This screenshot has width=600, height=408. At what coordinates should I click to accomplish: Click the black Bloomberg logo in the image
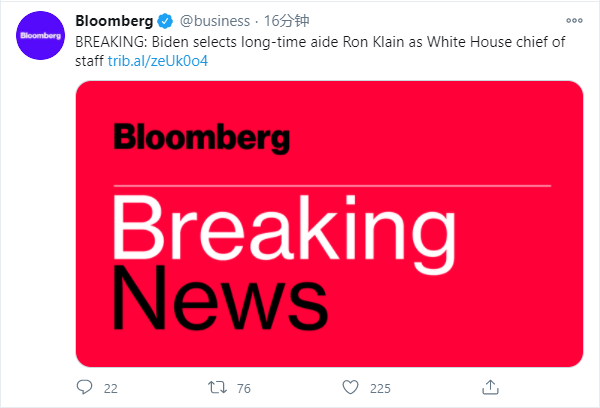pyautogui.click(x=201, y=138)
